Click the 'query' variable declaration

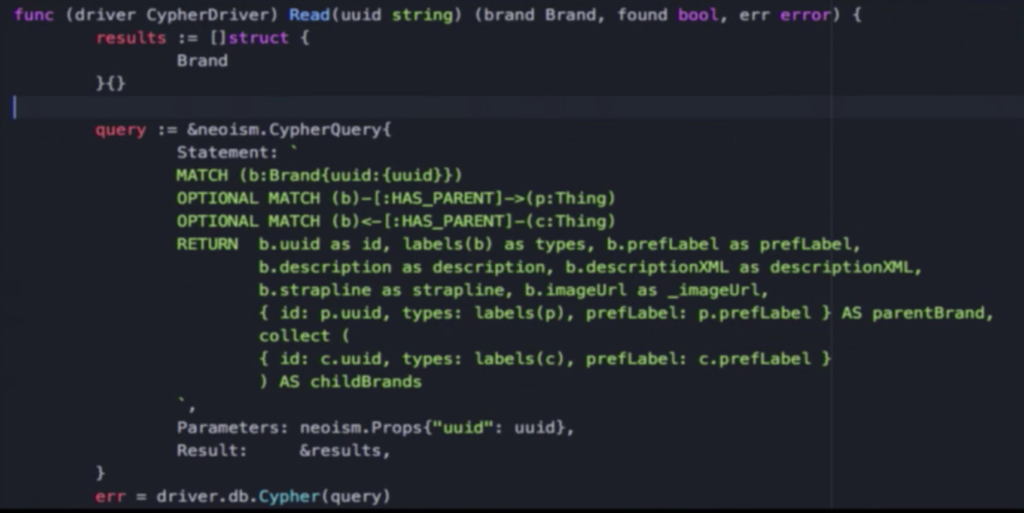[121, 130]
